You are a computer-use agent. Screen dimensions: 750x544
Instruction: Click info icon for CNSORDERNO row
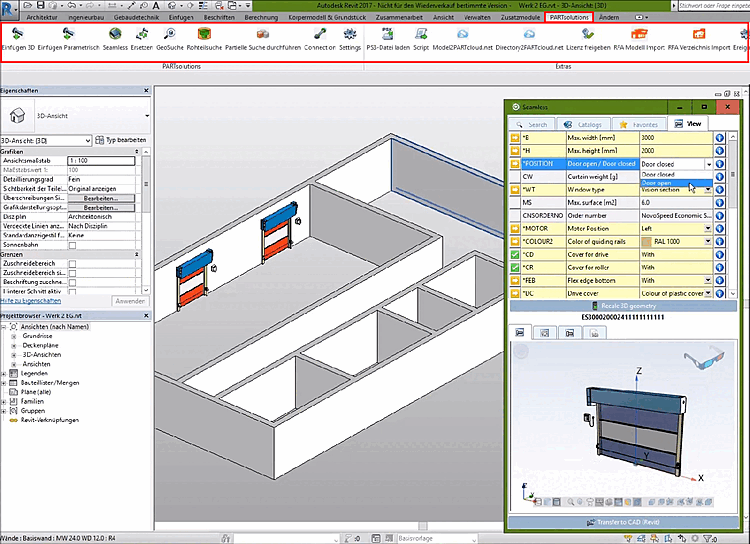(720, 216)
